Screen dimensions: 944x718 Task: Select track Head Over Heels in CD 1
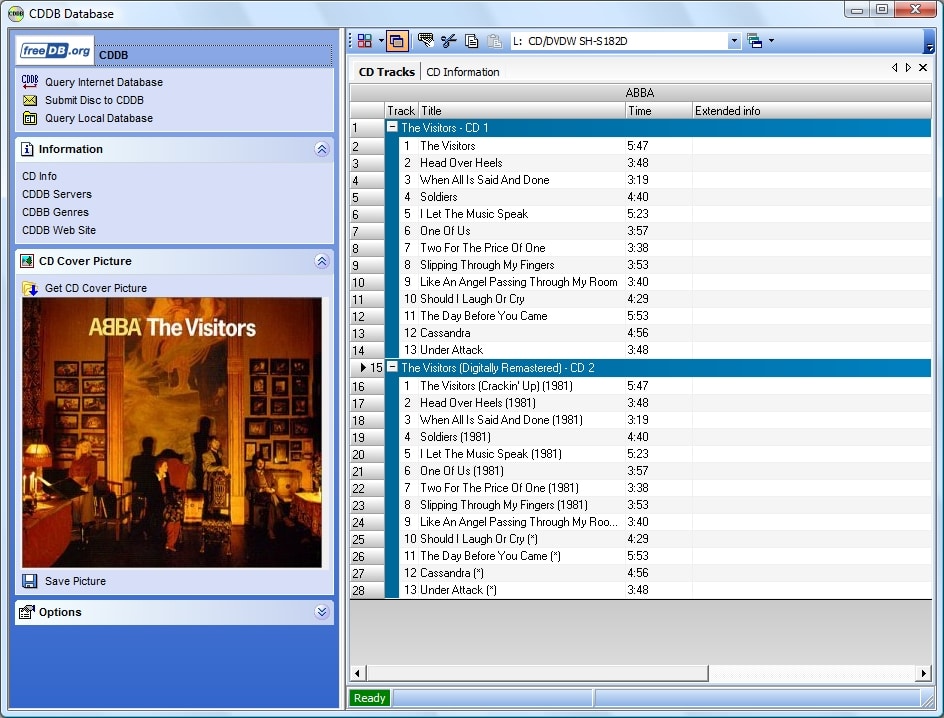461,163
